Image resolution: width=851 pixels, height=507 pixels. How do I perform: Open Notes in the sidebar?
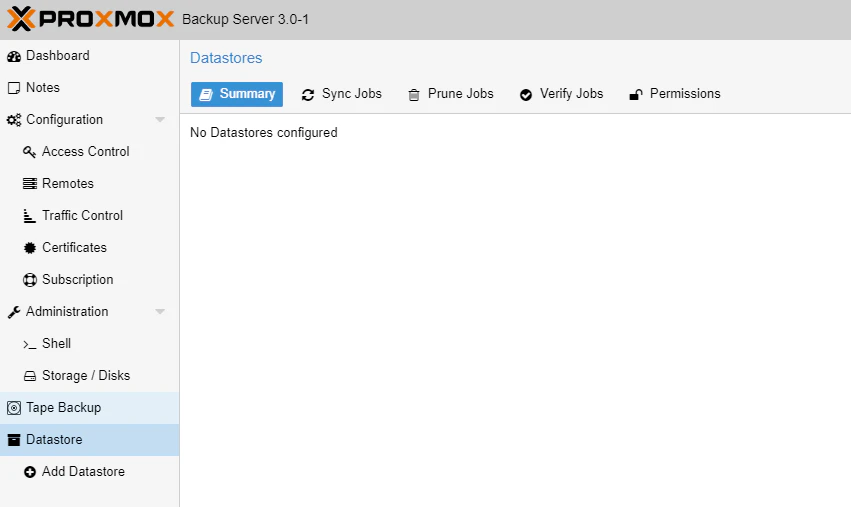tap(90, 88)
